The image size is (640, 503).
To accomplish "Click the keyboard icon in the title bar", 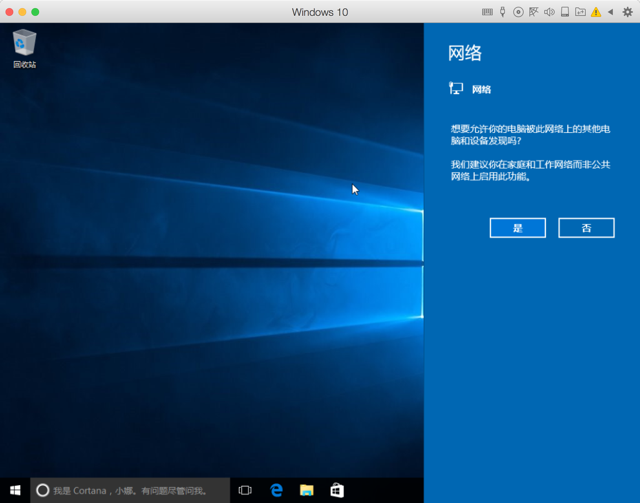I will (x=487, y=12).
